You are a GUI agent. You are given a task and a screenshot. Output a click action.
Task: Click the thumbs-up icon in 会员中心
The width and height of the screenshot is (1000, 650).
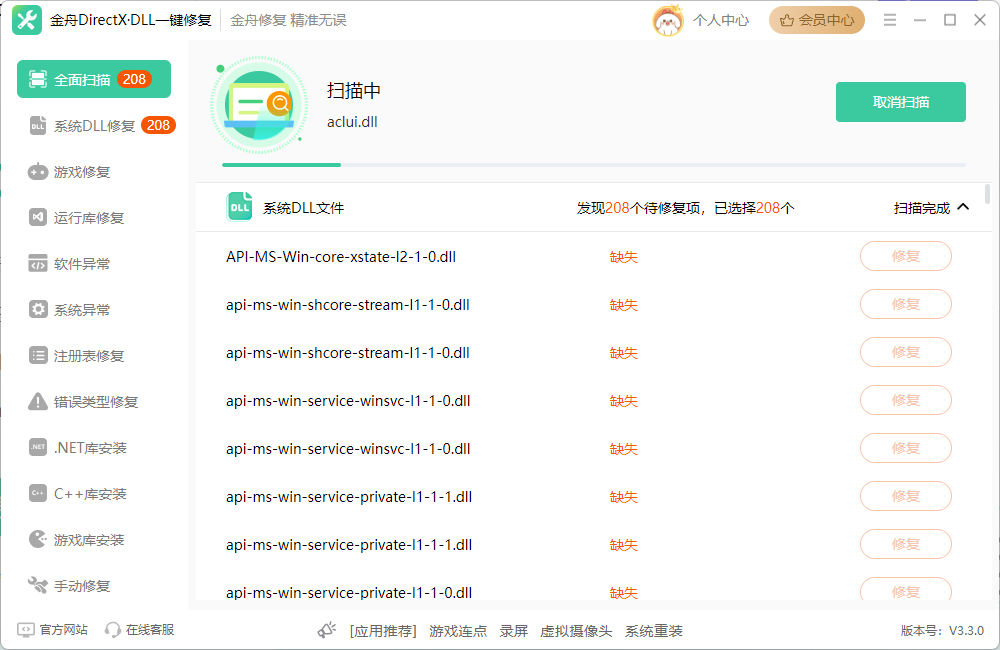[787, 20]
